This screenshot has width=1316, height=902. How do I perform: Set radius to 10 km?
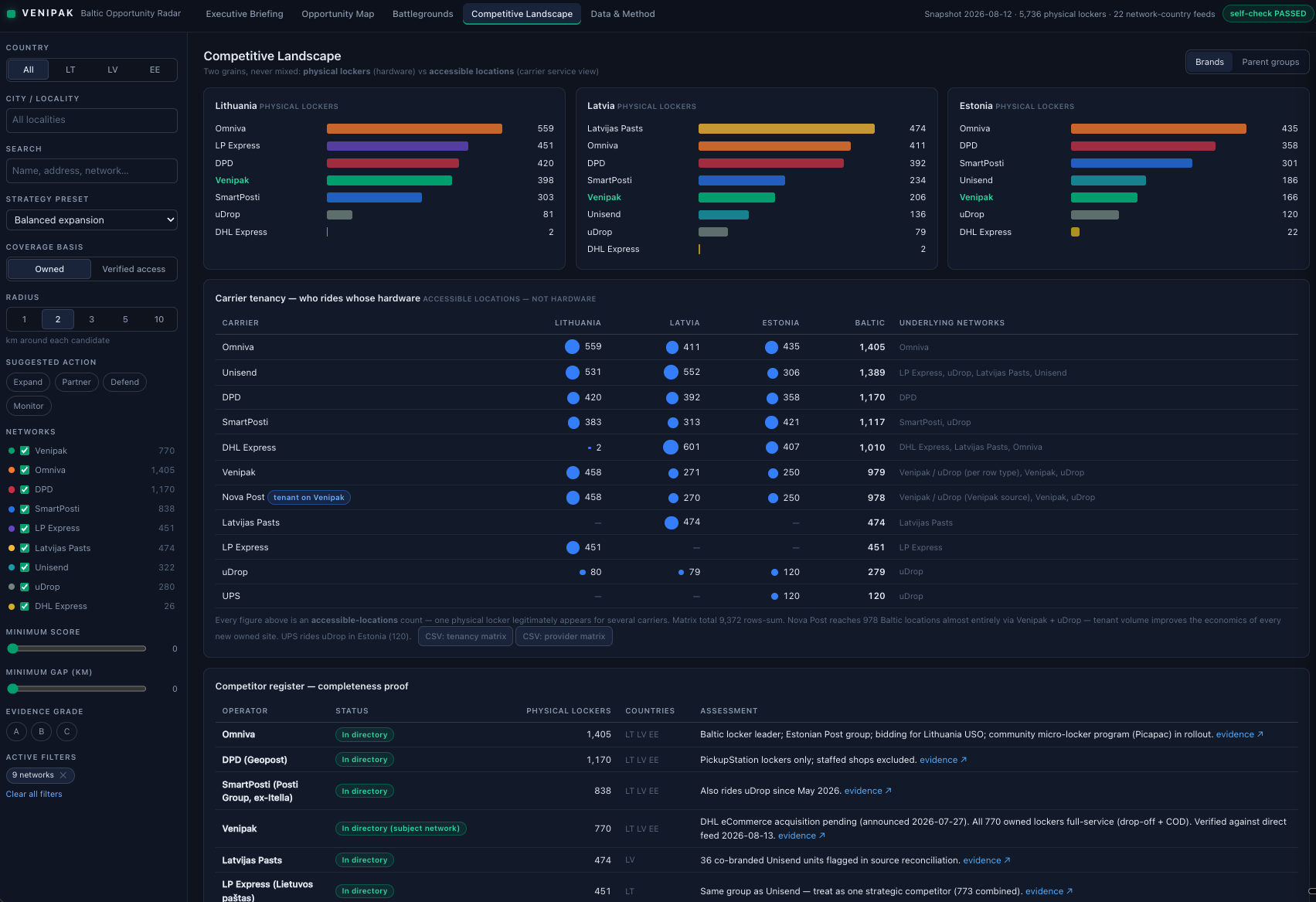click(x=159, y=319)
